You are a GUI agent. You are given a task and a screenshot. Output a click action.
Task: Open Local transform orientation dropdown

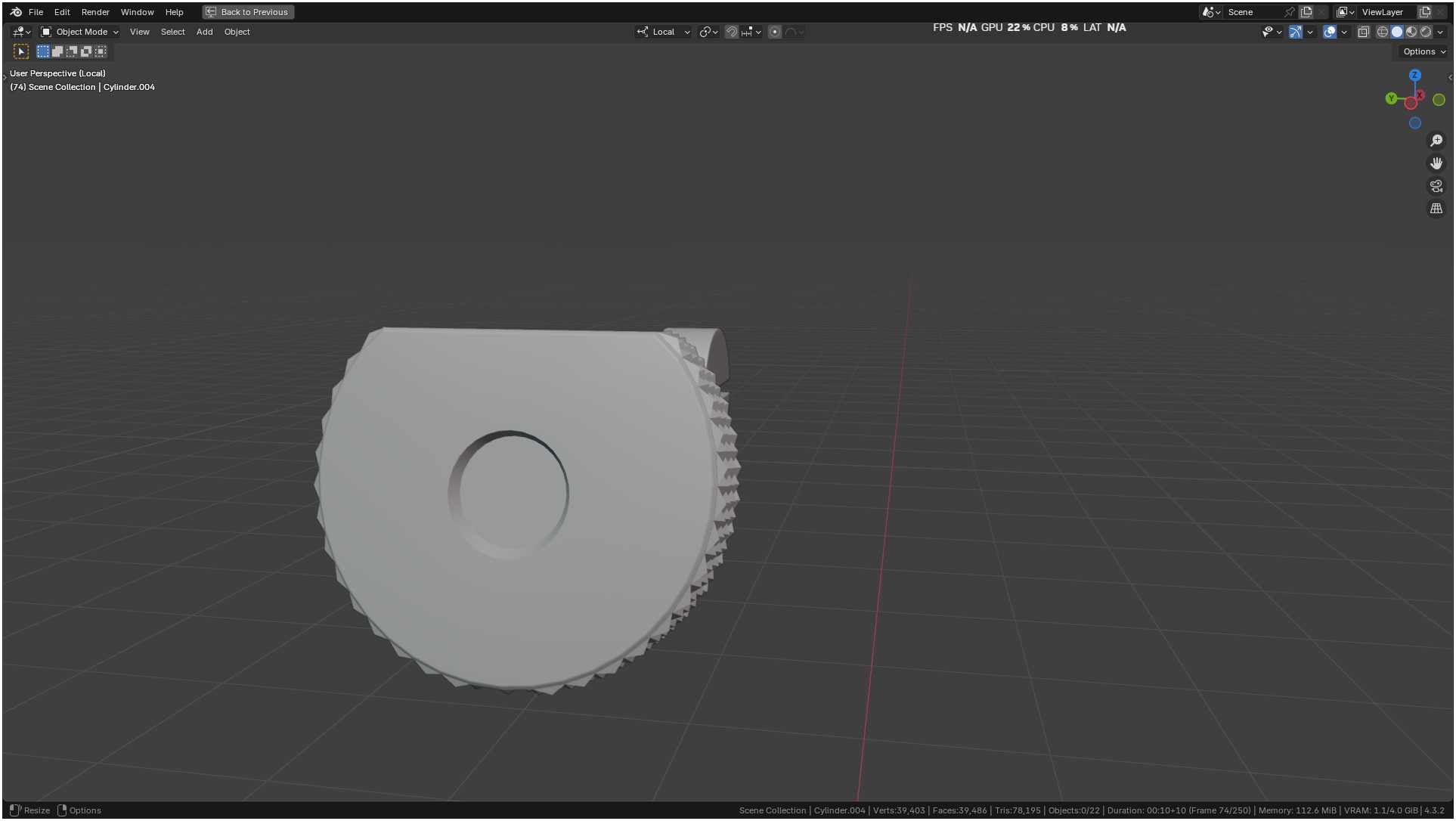664,32
